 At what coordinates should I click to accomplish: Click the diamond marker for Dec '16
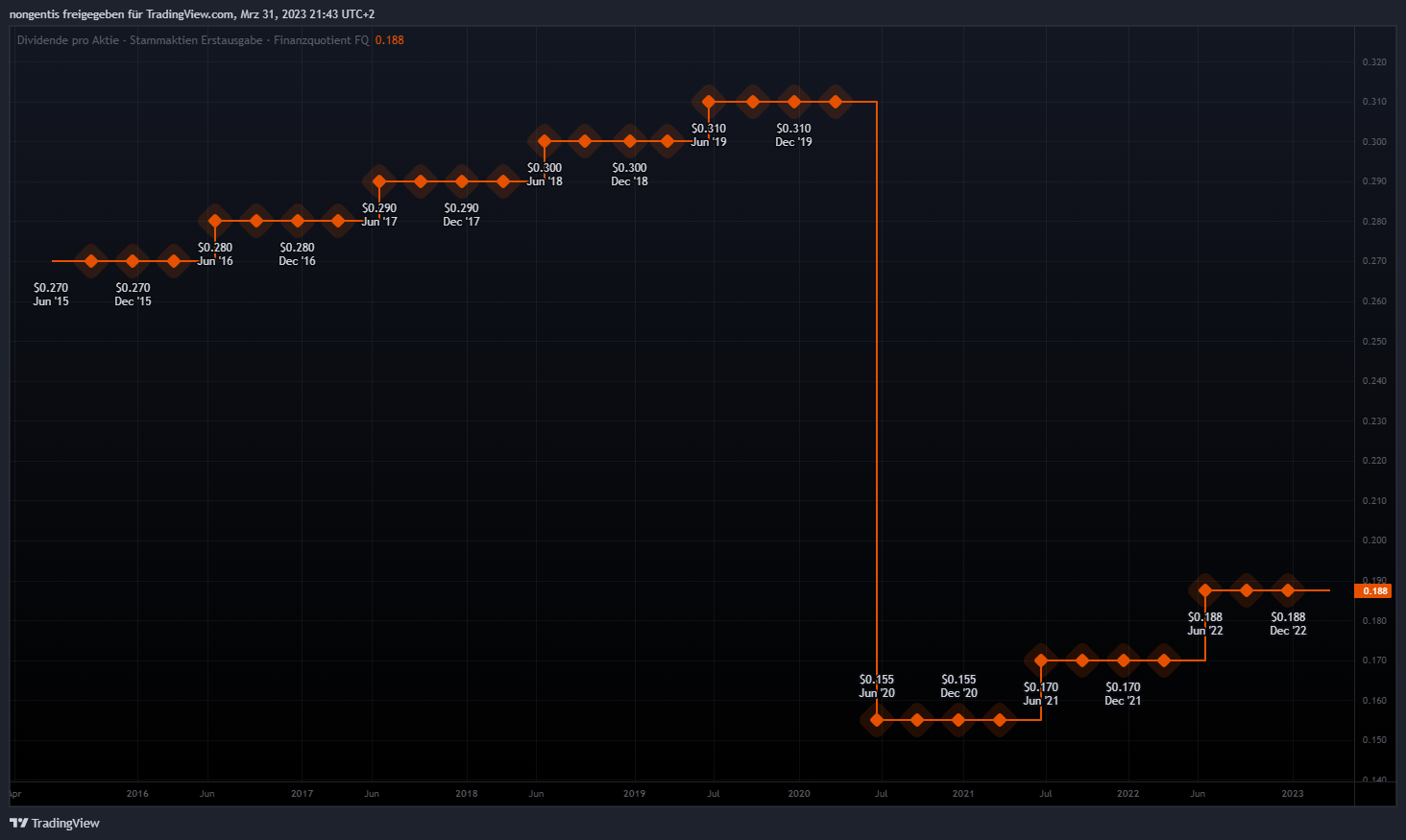point(298,221)
